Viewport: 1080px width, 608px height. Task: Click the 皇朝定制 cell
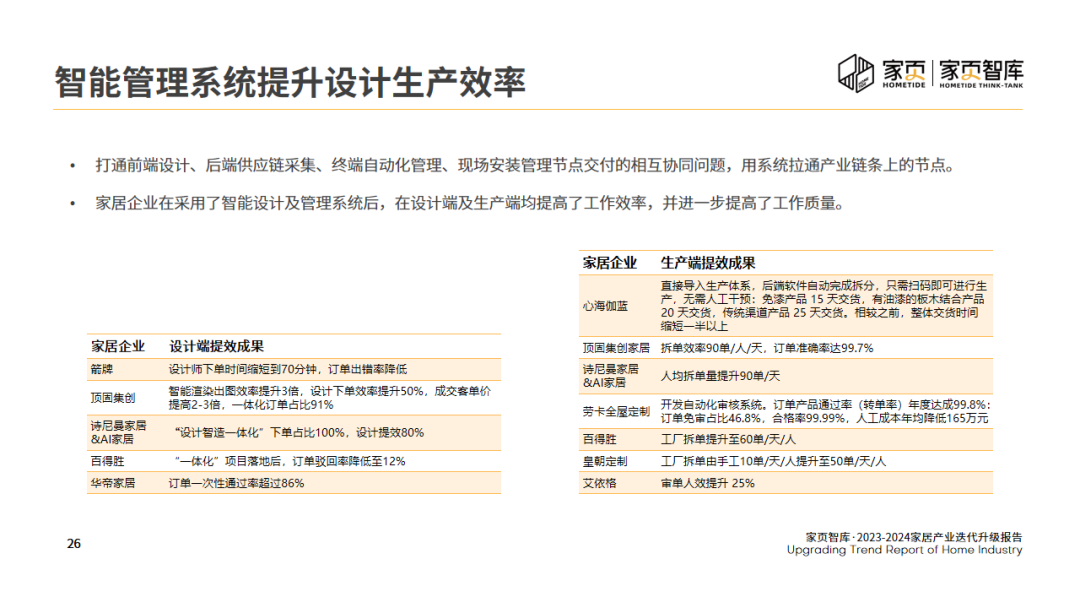pyautogui.click(x=605, y=461)
